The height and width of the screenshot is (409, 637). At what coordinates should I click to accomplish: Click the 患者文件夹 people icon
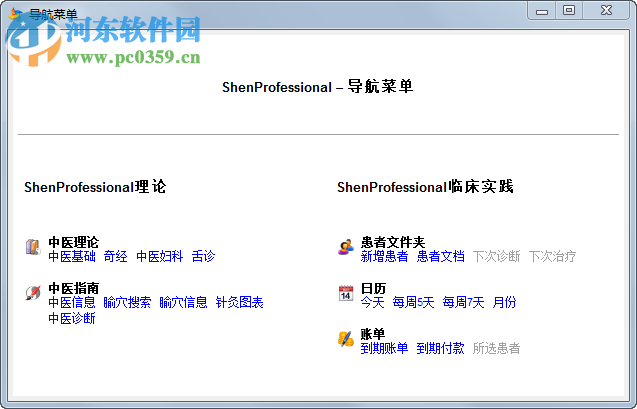coord(346,247)
